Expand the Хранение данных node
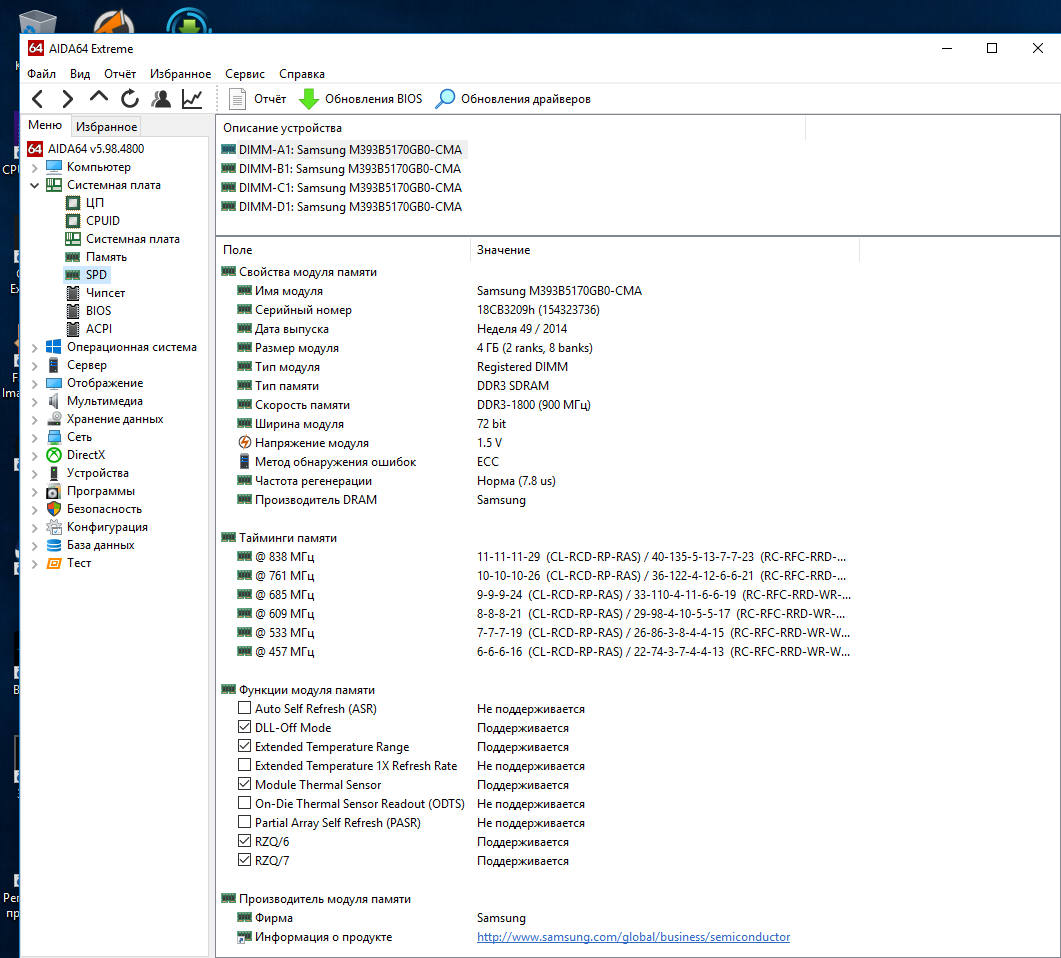Image resolution: width=1061 pixels, height=958 pixels. pyautogui.click(x=35, y=419)
